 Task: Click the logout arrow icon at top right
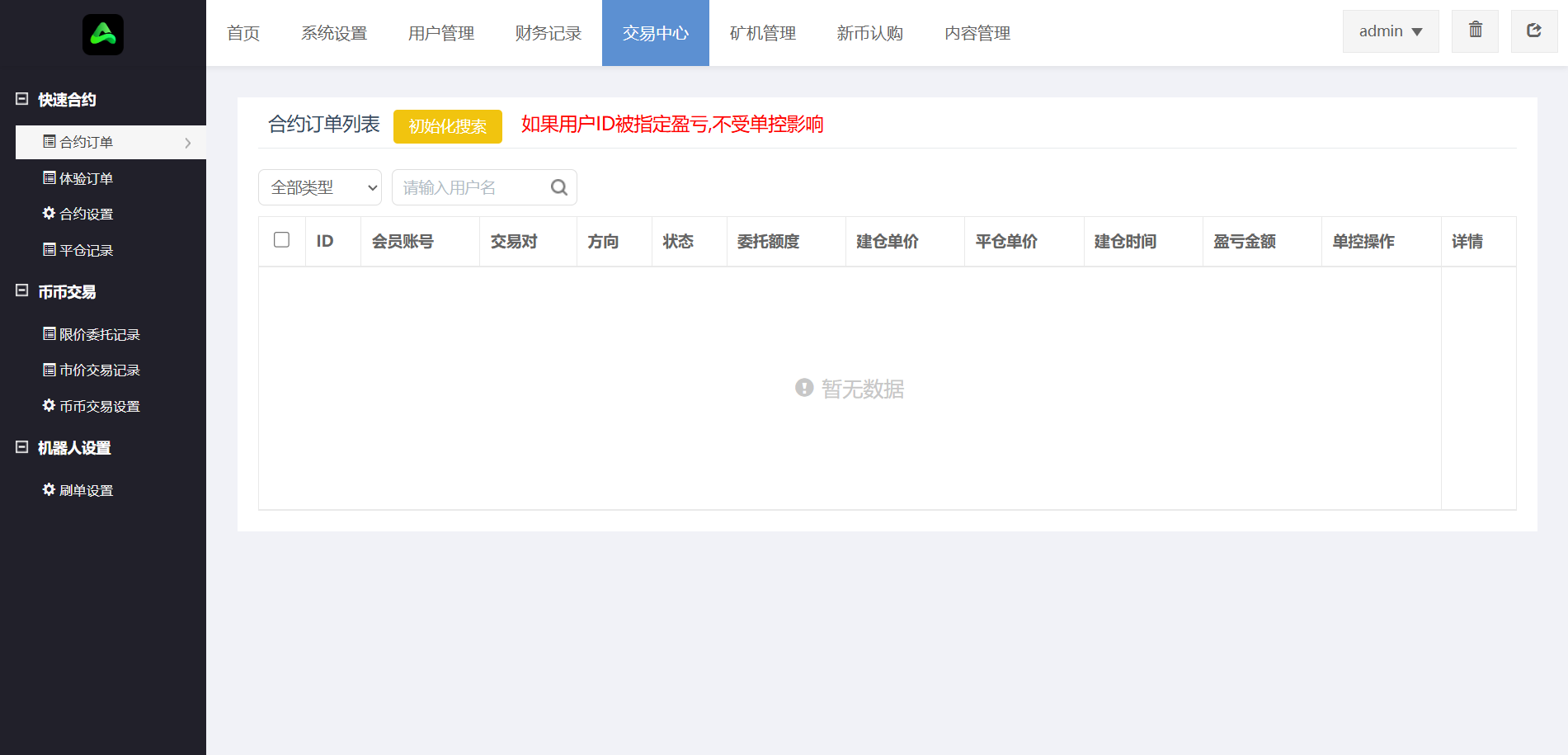(x=1533, y=31)
